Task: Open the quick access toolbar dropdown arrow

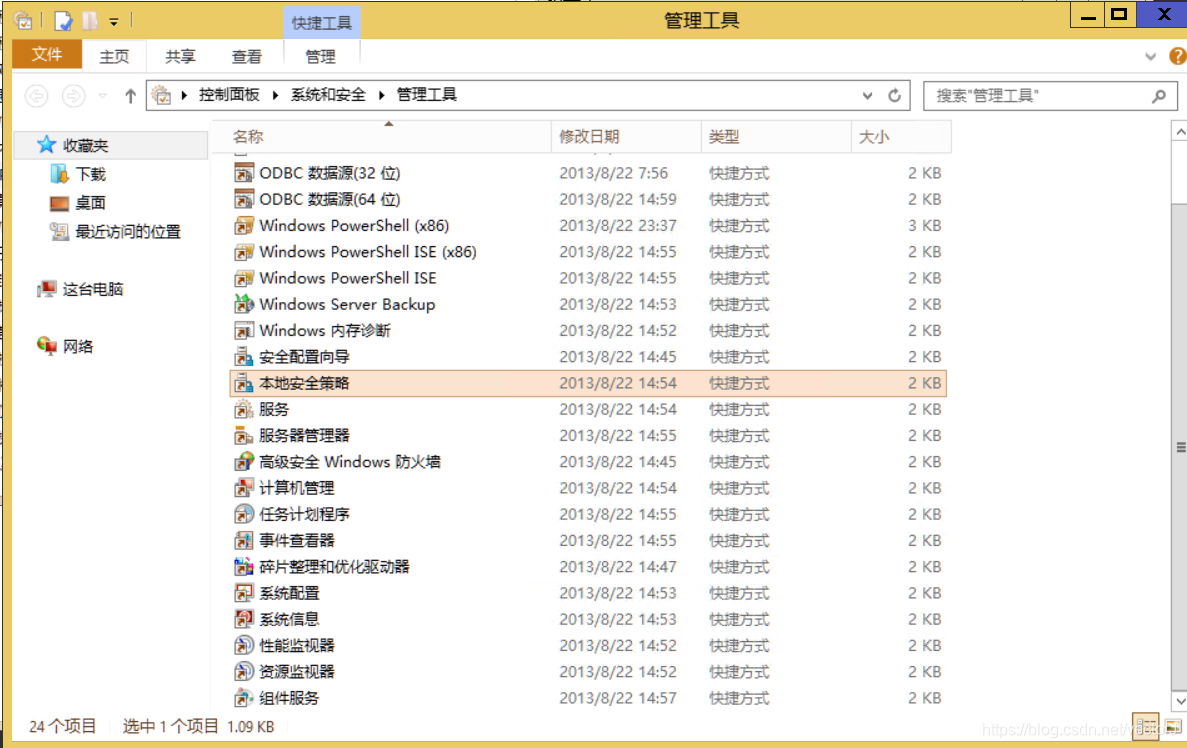Action: point(114,20)
